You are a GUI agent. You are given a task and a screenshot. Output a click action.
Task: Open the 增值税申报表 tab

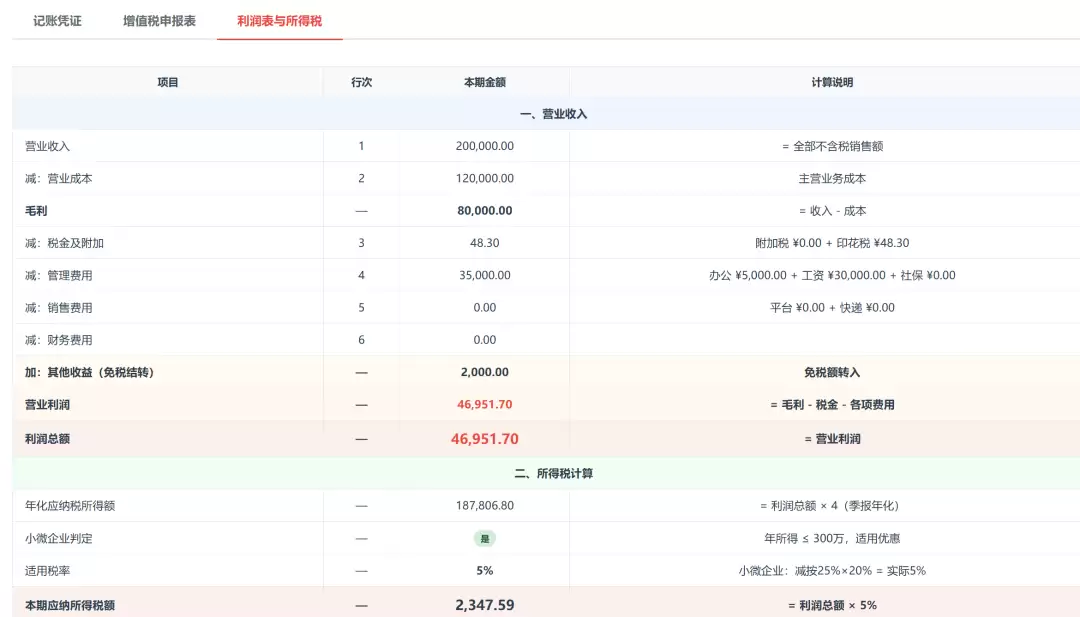[x=159, y=21]
